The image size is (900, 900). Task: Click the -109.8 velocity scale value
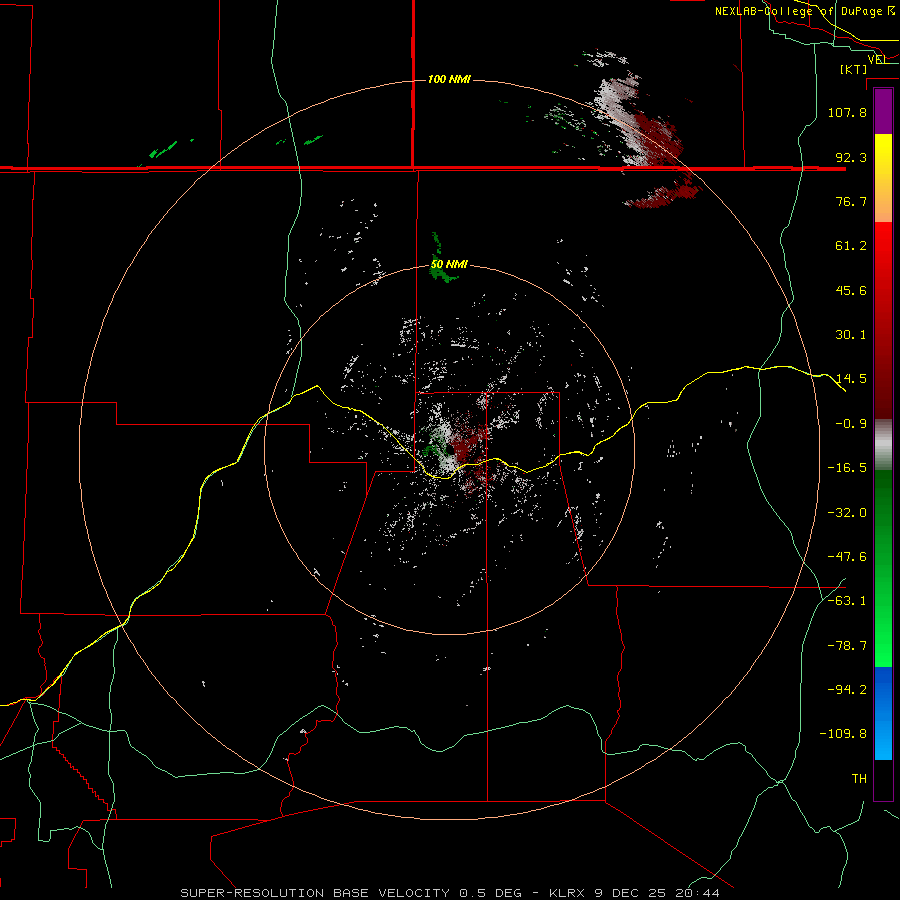[x=843, y=734]
